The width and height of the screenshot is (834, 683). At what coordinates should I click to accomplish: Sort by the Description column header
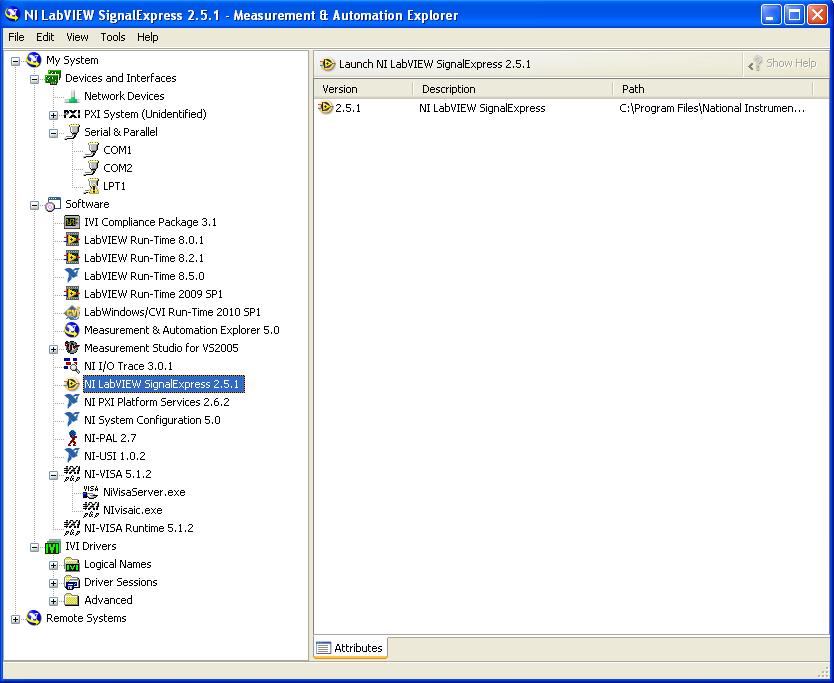[513, 89]
